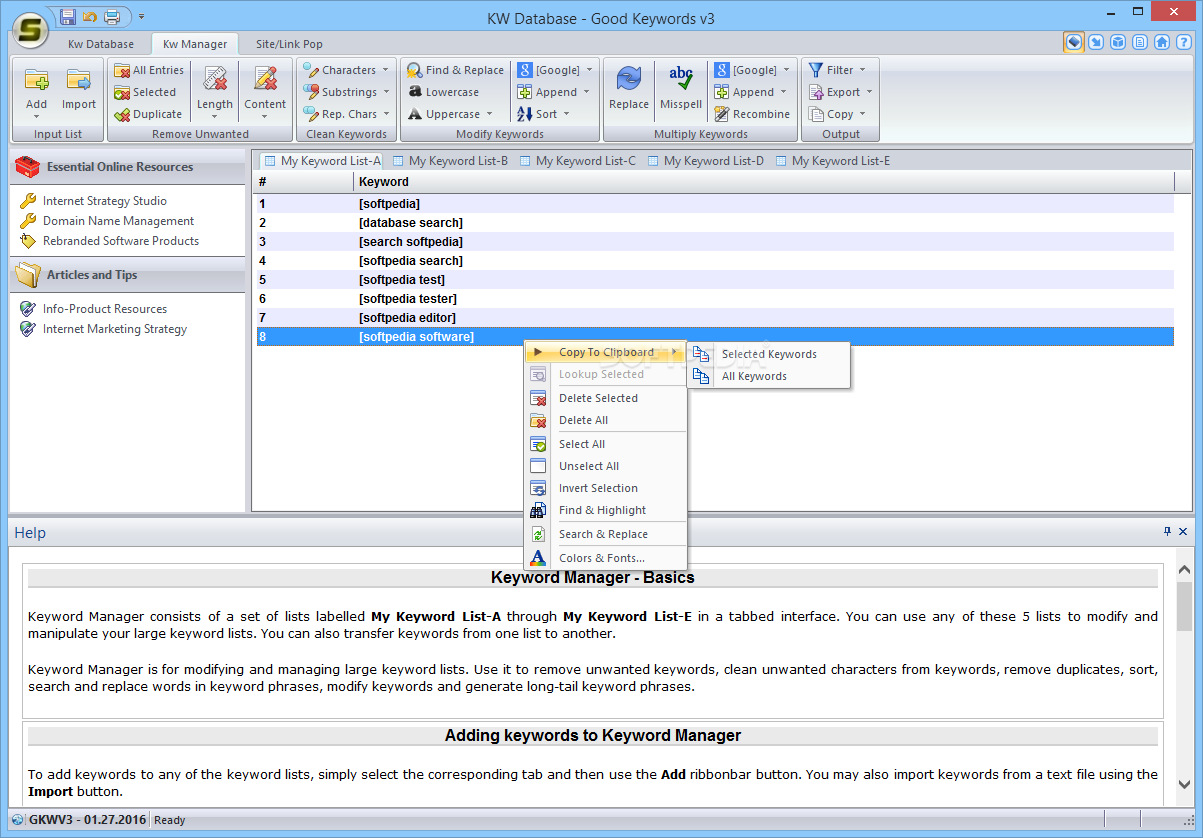Open Internet Marketing Strategy link
Image resolution: width=1203 pixels, height=838 pixels.
[x=114, y=329]
